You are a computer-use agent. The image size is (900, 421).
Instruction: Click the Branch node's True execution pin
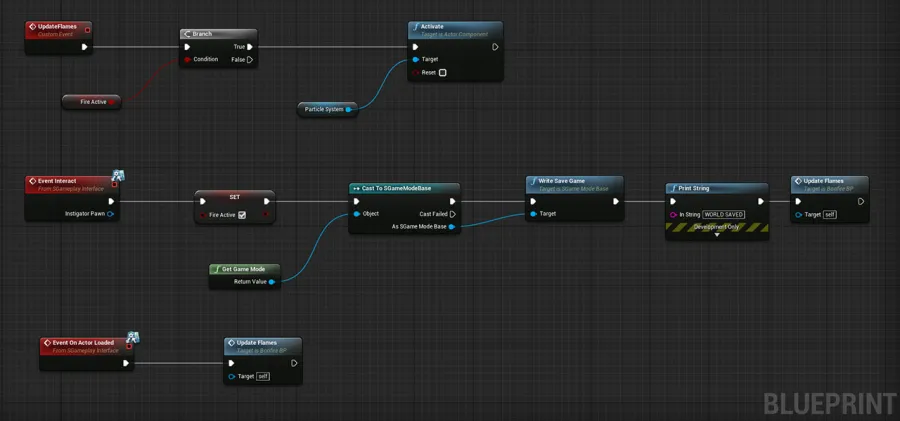250,46
